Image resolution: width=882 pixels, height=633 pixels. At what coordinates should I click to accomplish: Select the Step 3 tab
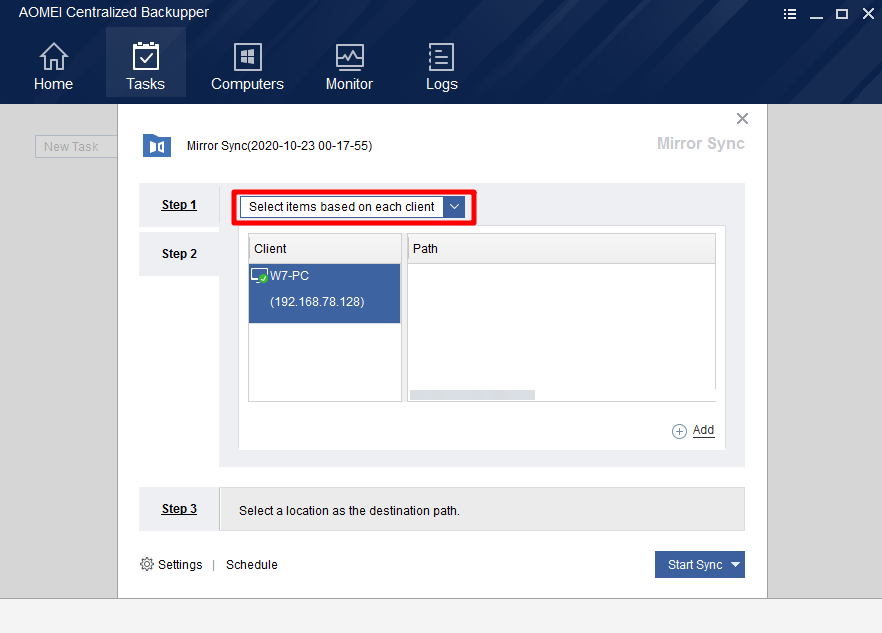tap(179, 509)
